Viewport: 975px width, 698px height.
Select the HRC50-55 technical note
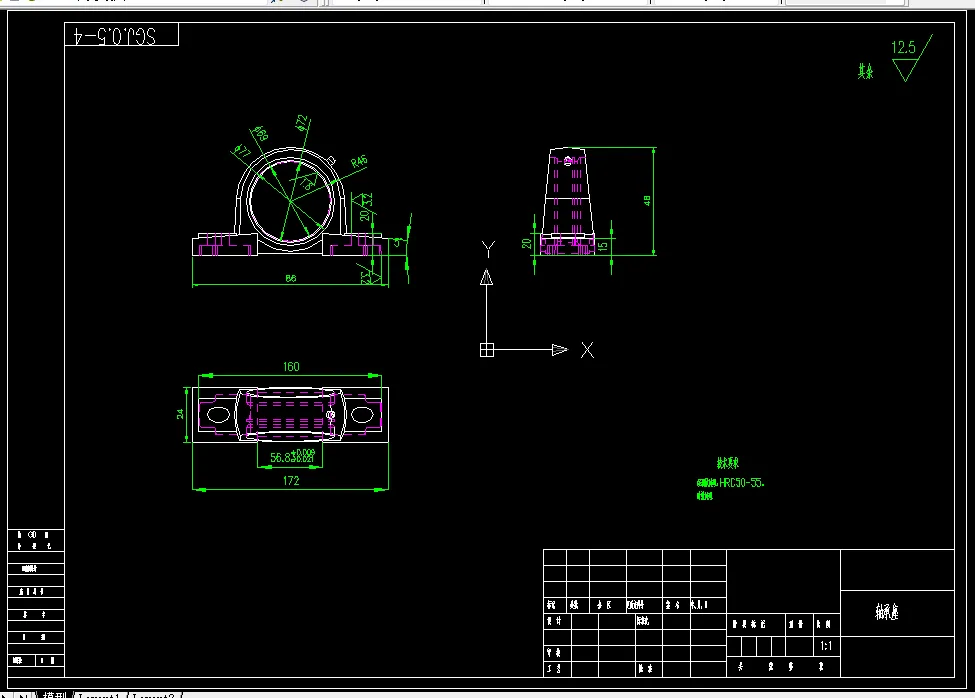tap(731, 483)
